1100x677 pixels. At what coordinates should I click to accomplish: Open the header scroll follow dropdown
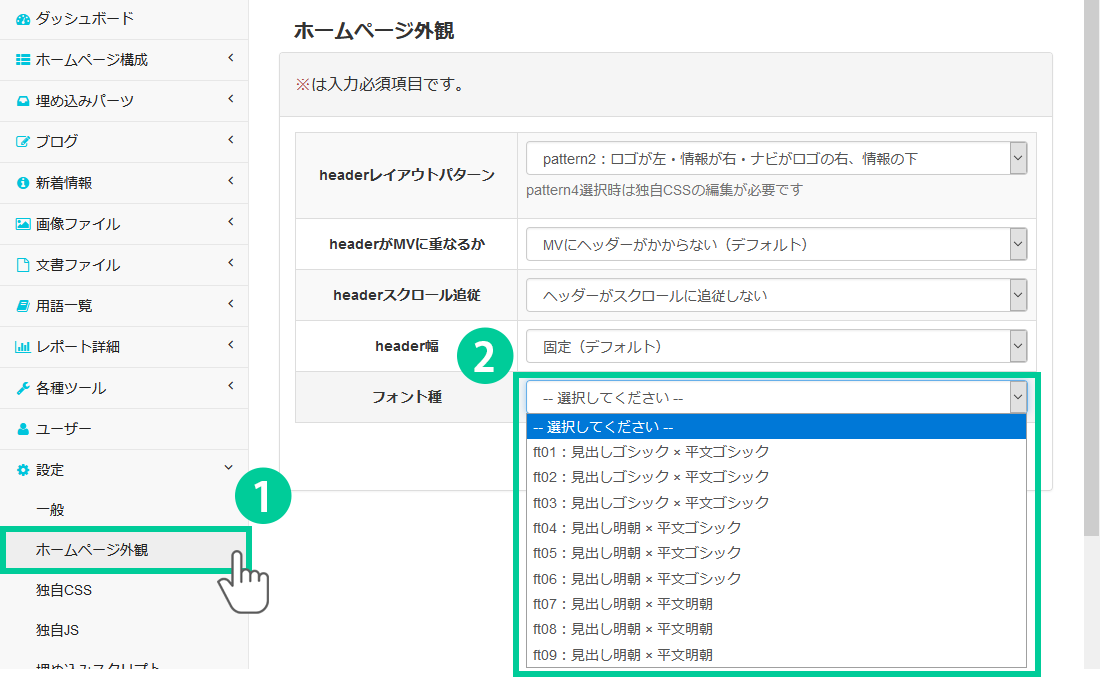click(x=776, y=295)
